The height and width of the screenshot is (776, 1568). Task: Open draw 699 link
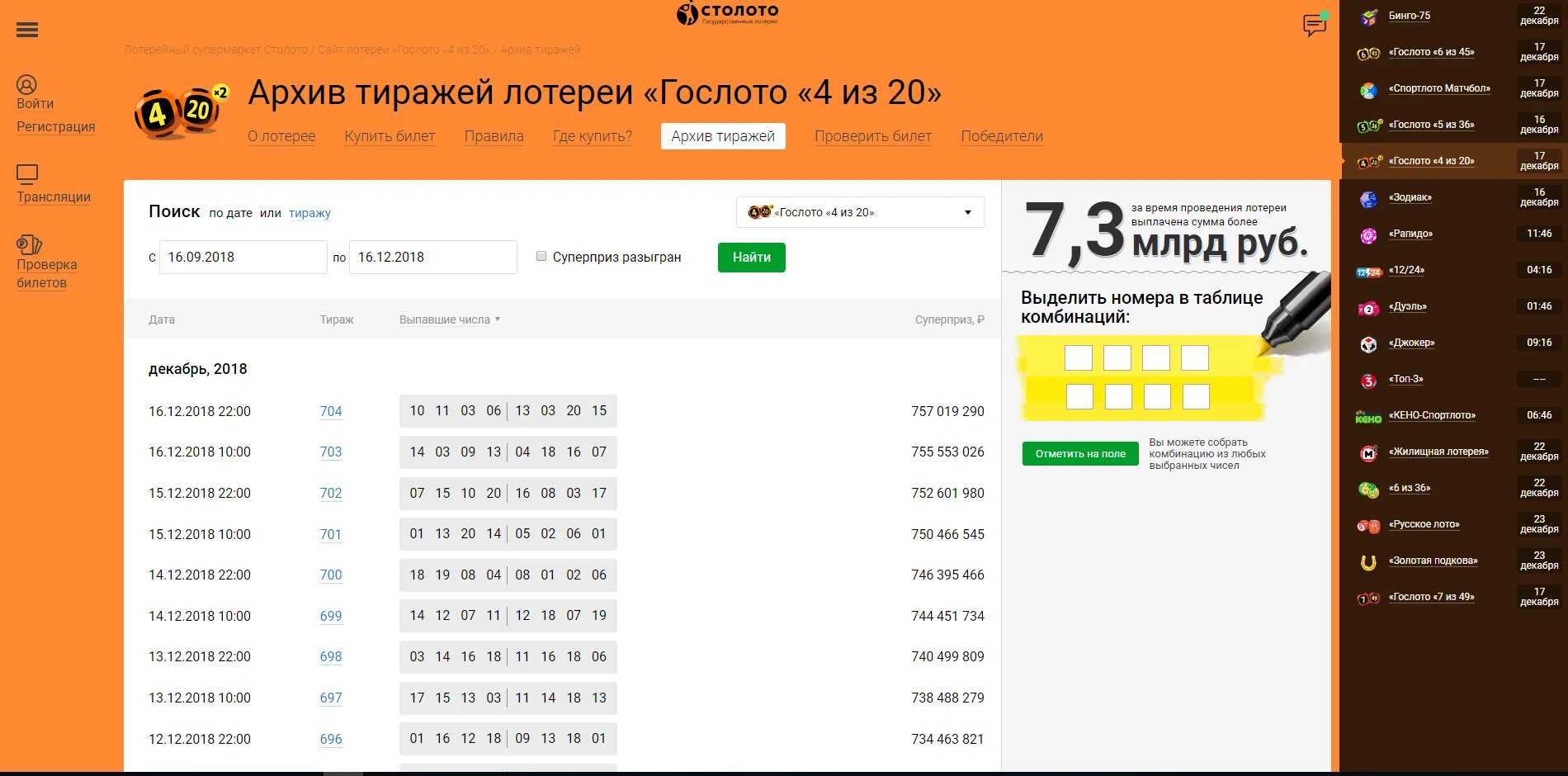331,616
